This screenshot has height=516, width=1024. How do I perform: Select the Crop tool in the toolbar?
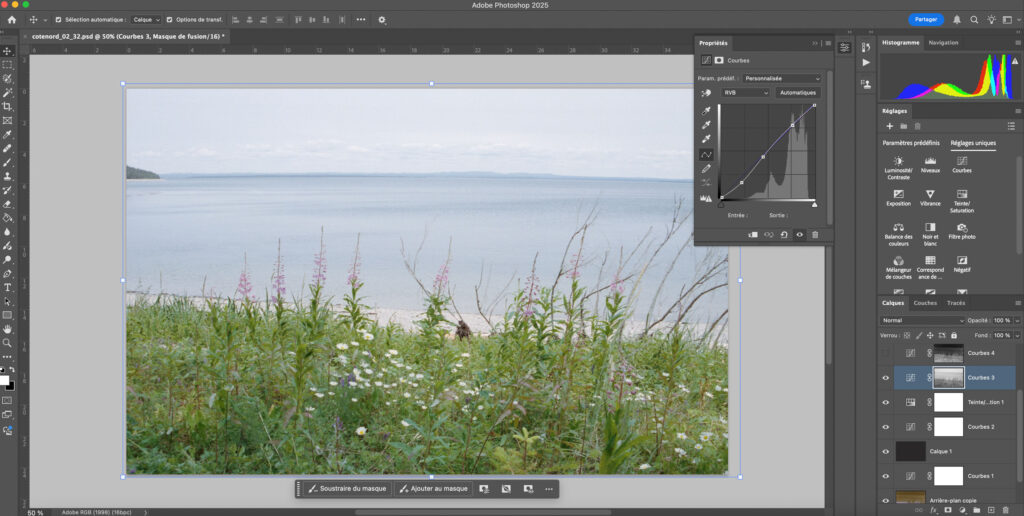7,106
